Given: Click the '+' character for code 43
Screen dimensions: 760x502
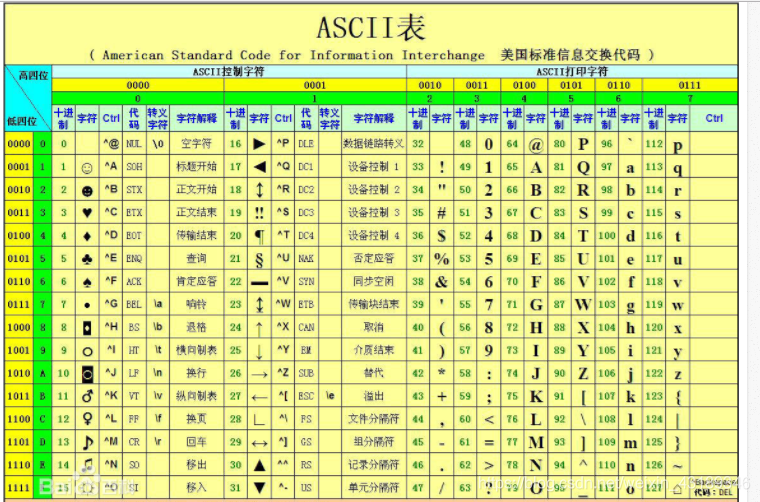Looking at the screenshot, I should [x=442, y=396].
